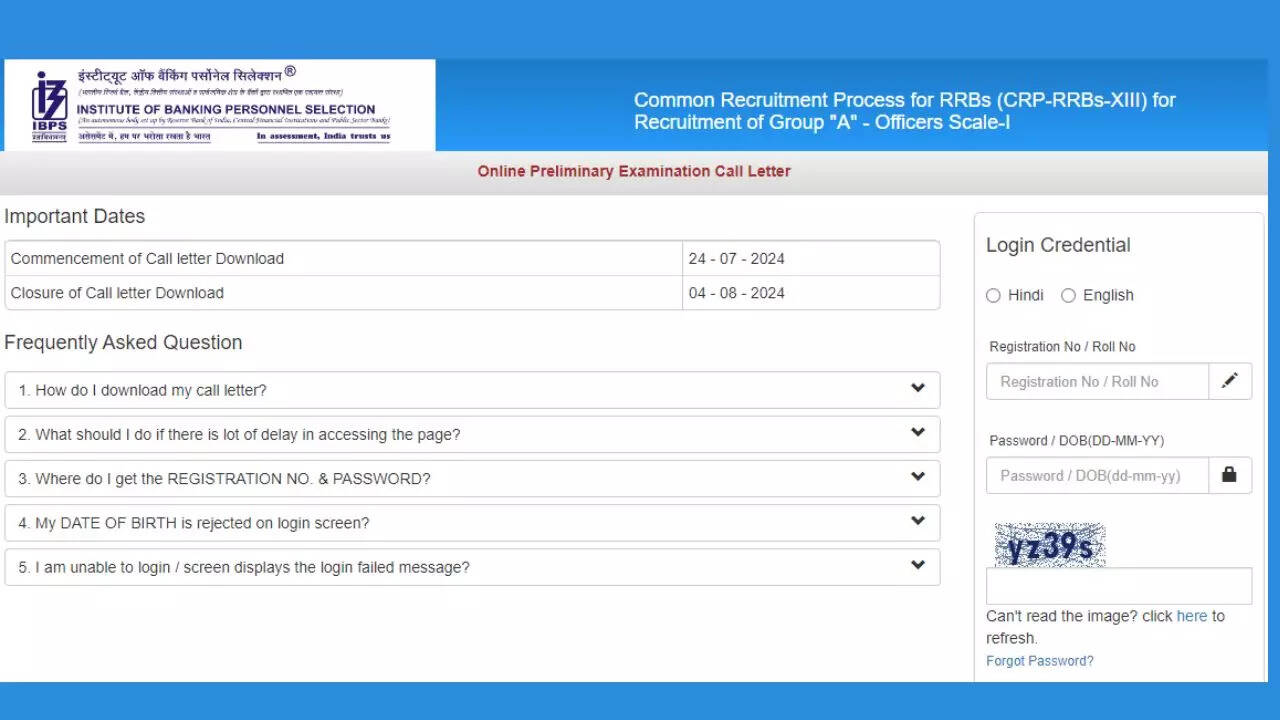Click the IBPS logo in the header
This screenshot has width=1280, height=720.
point(48,106)
